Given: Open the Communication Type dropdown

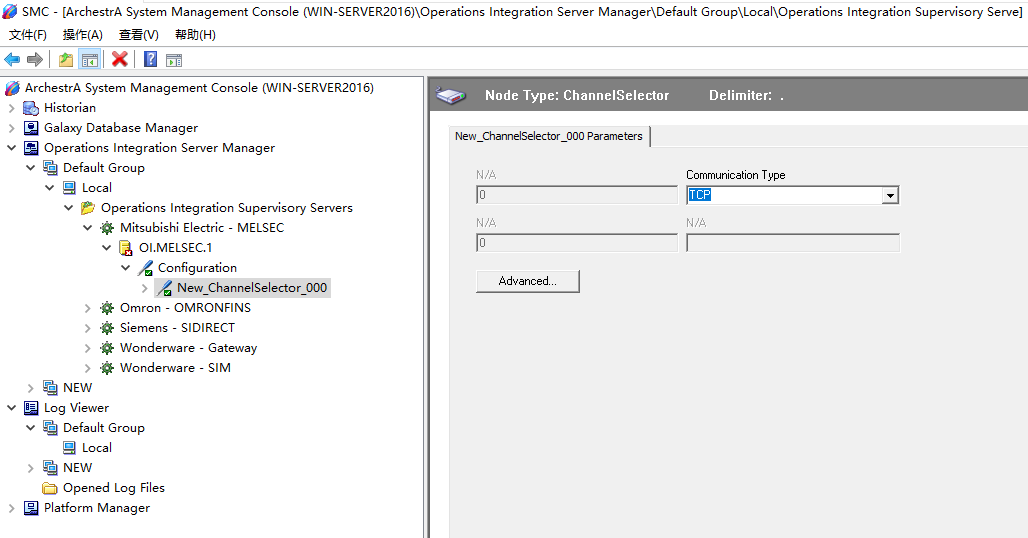Looking at the screenshot, I should (889, 196).
